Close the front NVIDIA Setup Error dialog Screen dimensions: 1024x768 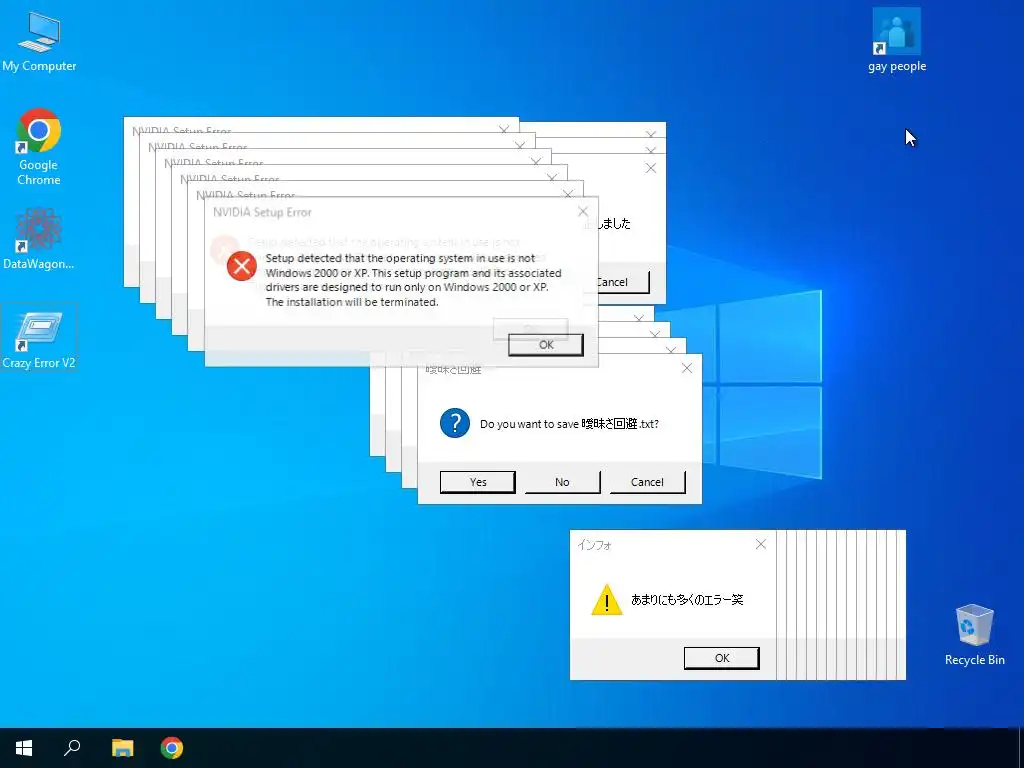pyautogui.click(x=583, y=212)
